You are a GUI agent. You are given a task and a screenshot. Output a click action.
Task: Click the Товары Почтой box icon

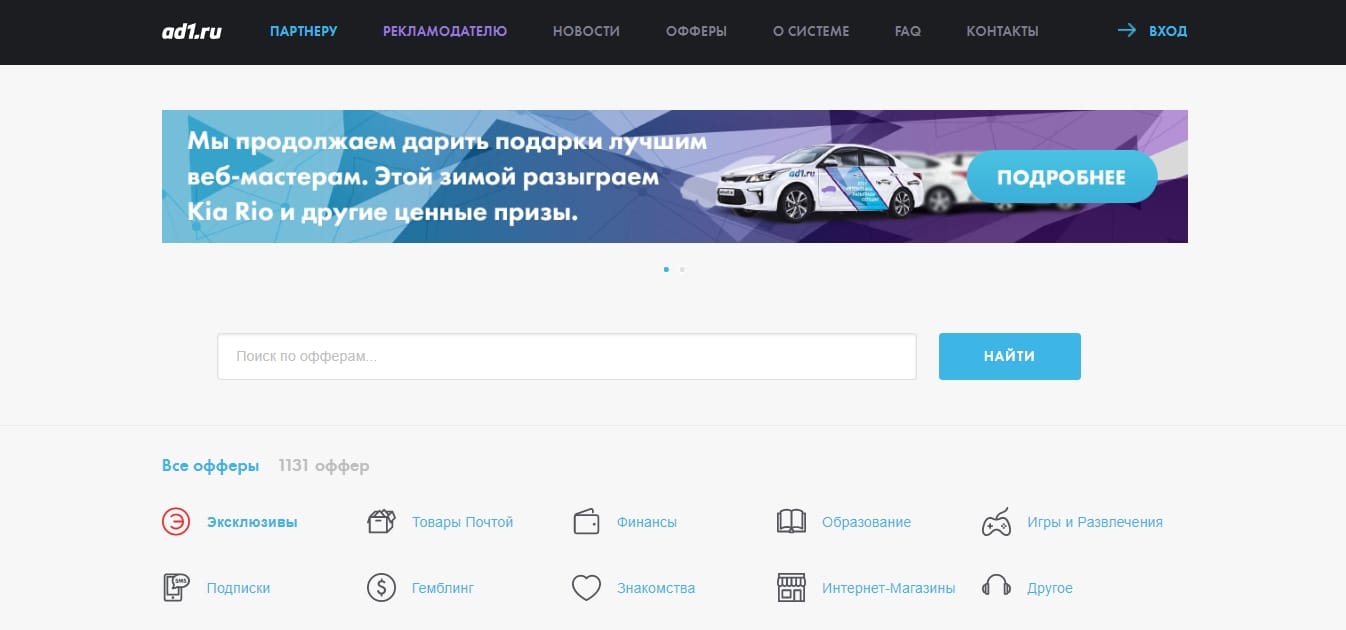[x=381, y=522]
